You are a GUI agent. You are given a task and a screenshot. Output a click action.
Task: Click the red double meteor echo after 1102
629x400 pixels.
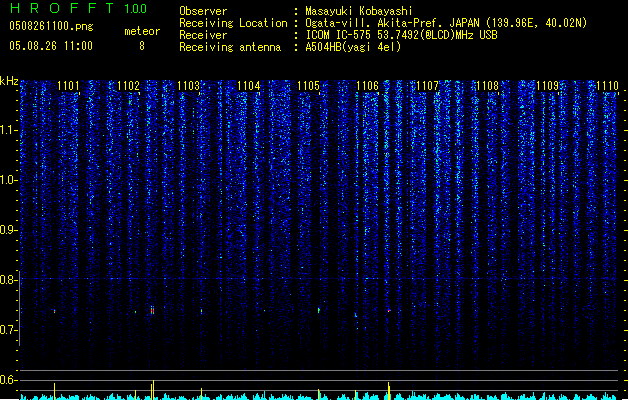(152, 310)
